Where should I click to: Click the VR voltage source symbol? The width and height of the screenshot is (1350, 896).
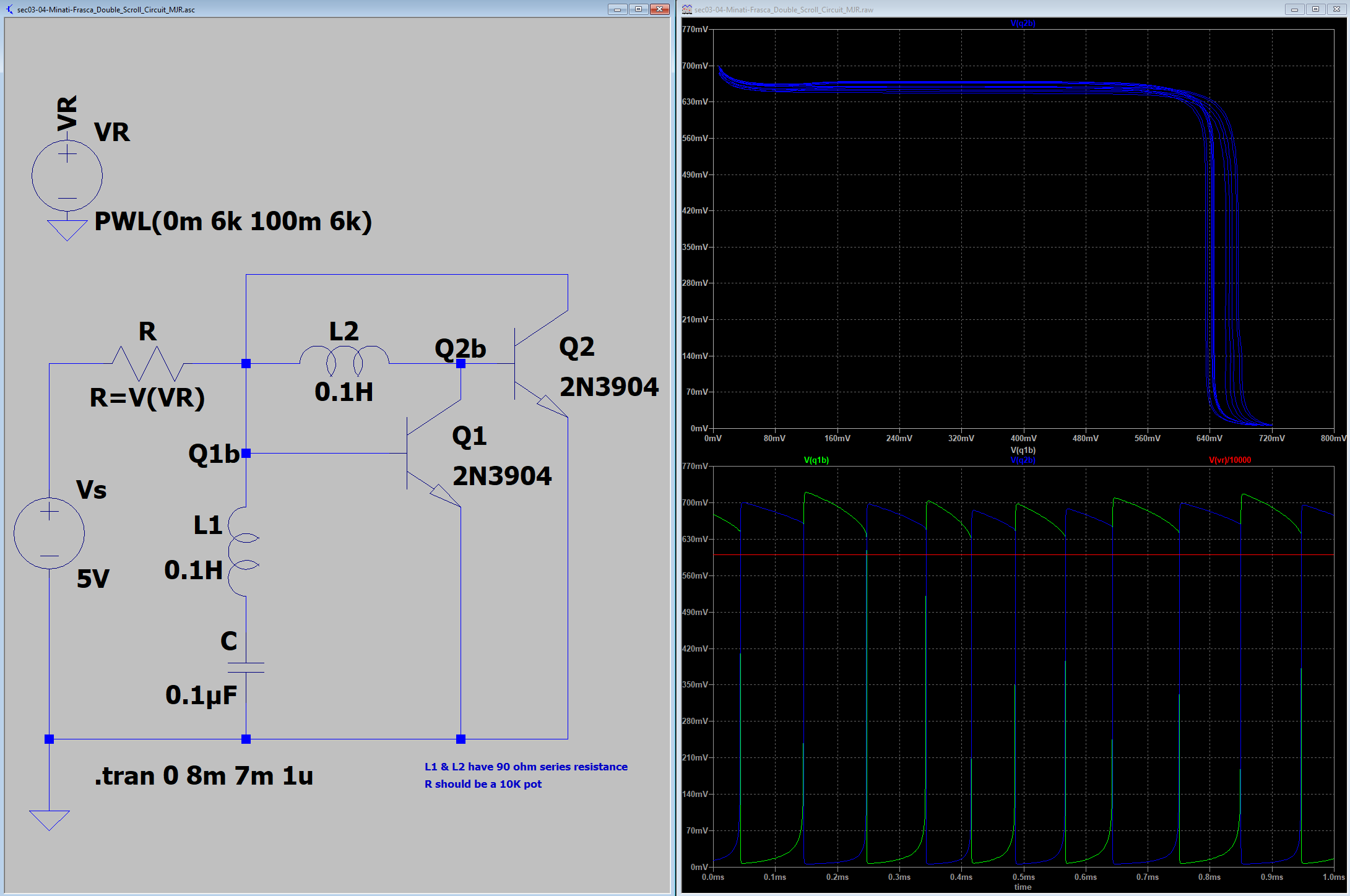pos(67,176)
